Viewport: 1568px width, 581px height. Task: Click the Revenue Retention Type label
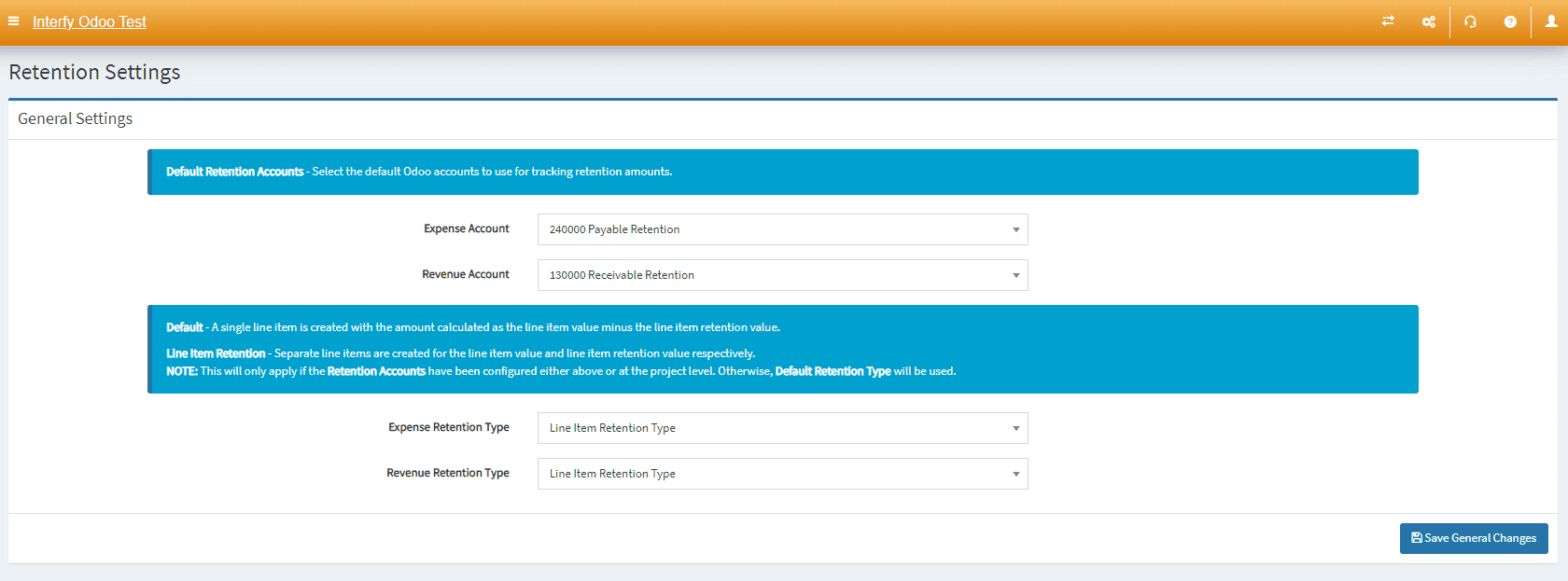[447, 473]
